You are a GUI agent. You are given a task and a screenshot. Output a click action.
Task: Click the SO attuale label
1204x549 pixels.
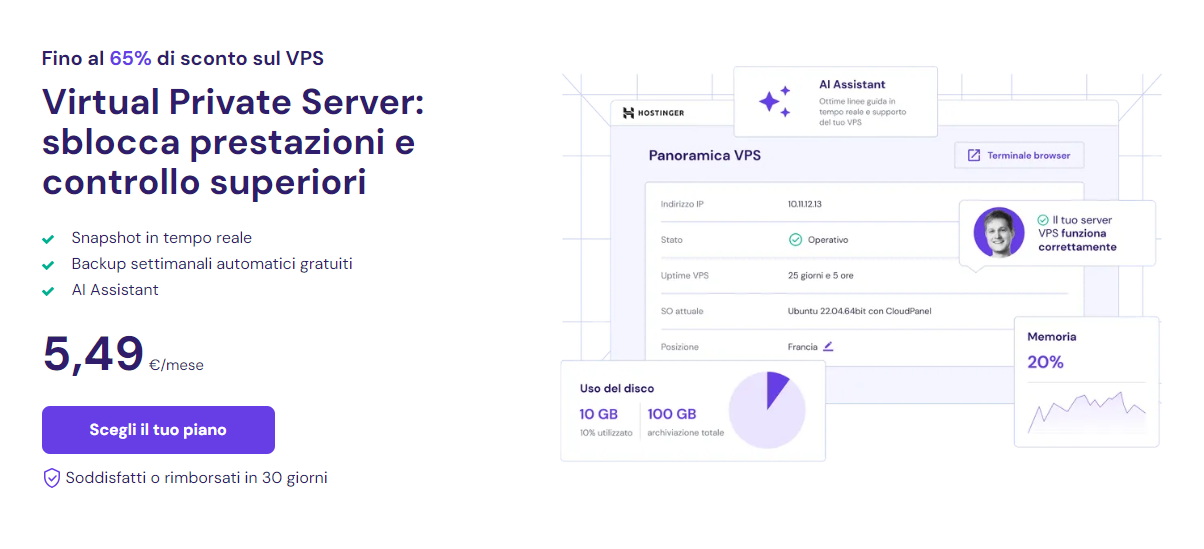coord(682,311)
